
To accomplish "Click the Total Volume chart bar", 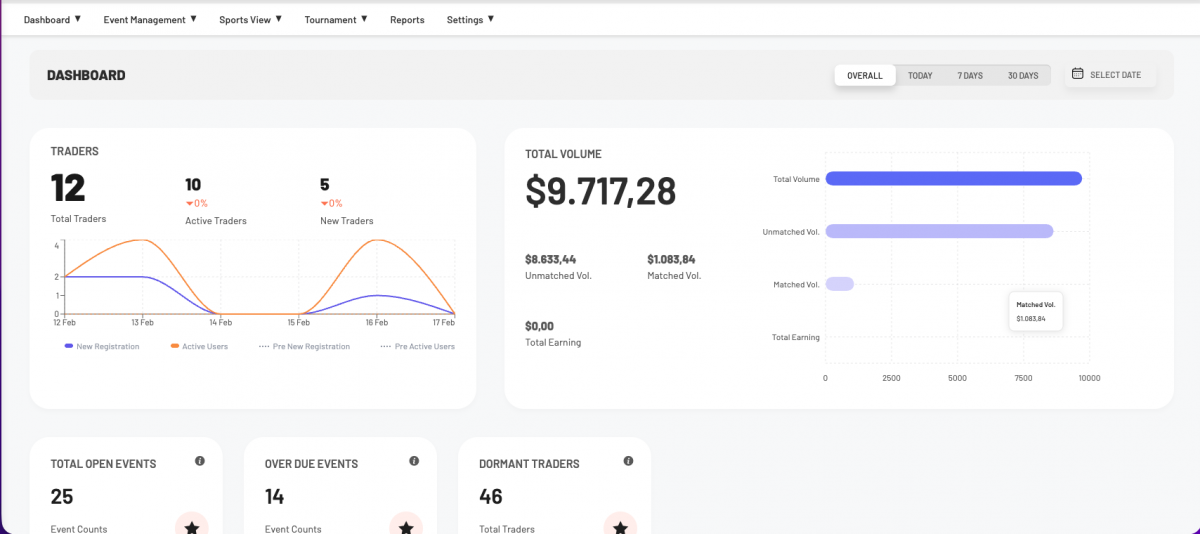I will tap(953, 179).
